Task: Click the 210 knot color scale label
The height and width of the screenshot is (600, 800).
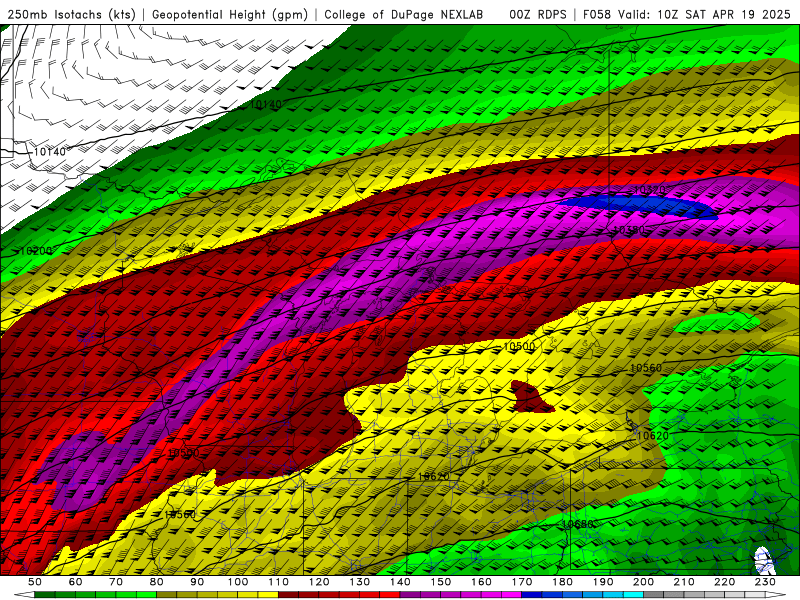Action: tap(684, 582)
